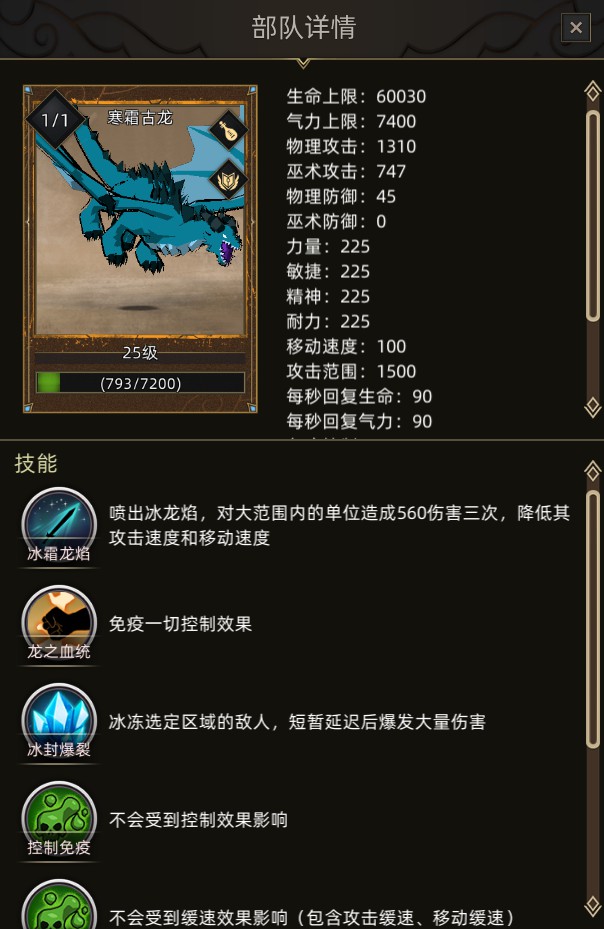Click the stats list scroll-down arrow
This screenshot has width=604, height=929.
(x=592, y=407)
